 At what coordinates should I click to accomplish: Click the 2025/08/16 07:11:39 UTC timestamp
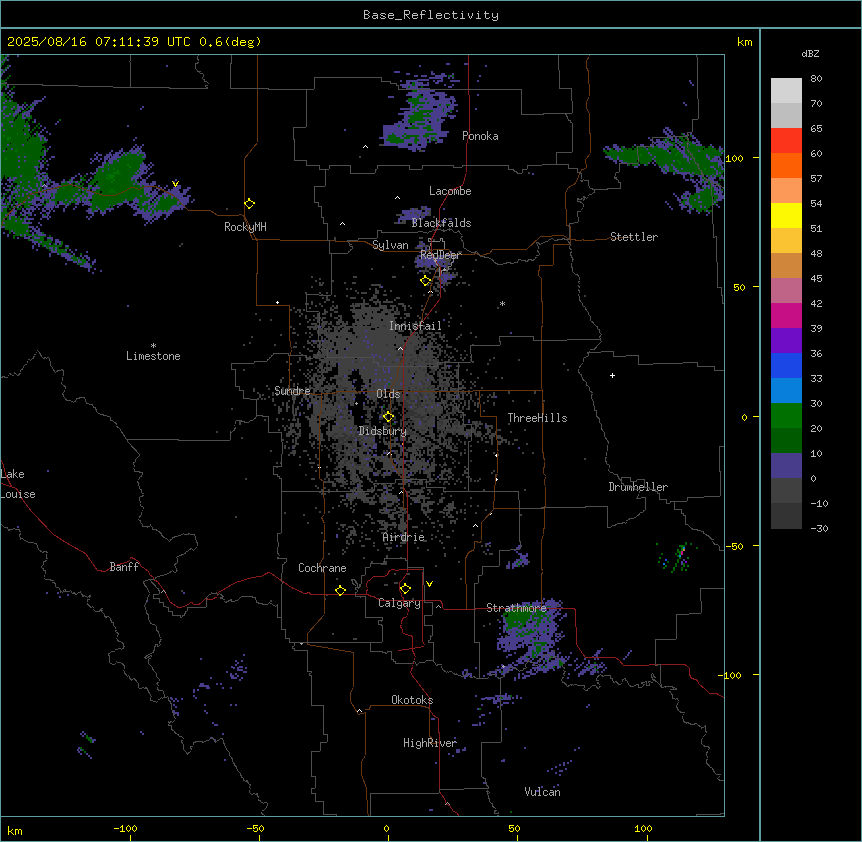[99, 42]
